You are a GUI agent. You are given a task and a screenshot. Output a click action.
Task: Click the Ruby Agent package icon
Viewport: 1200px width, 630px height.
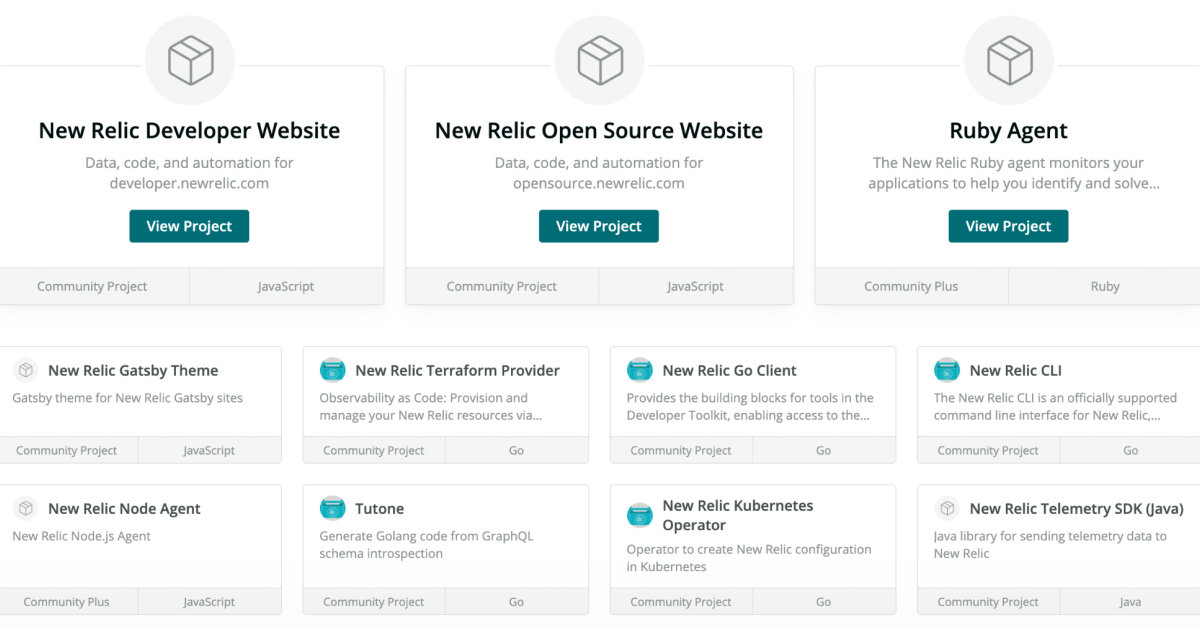click(x=1008, y=60)
